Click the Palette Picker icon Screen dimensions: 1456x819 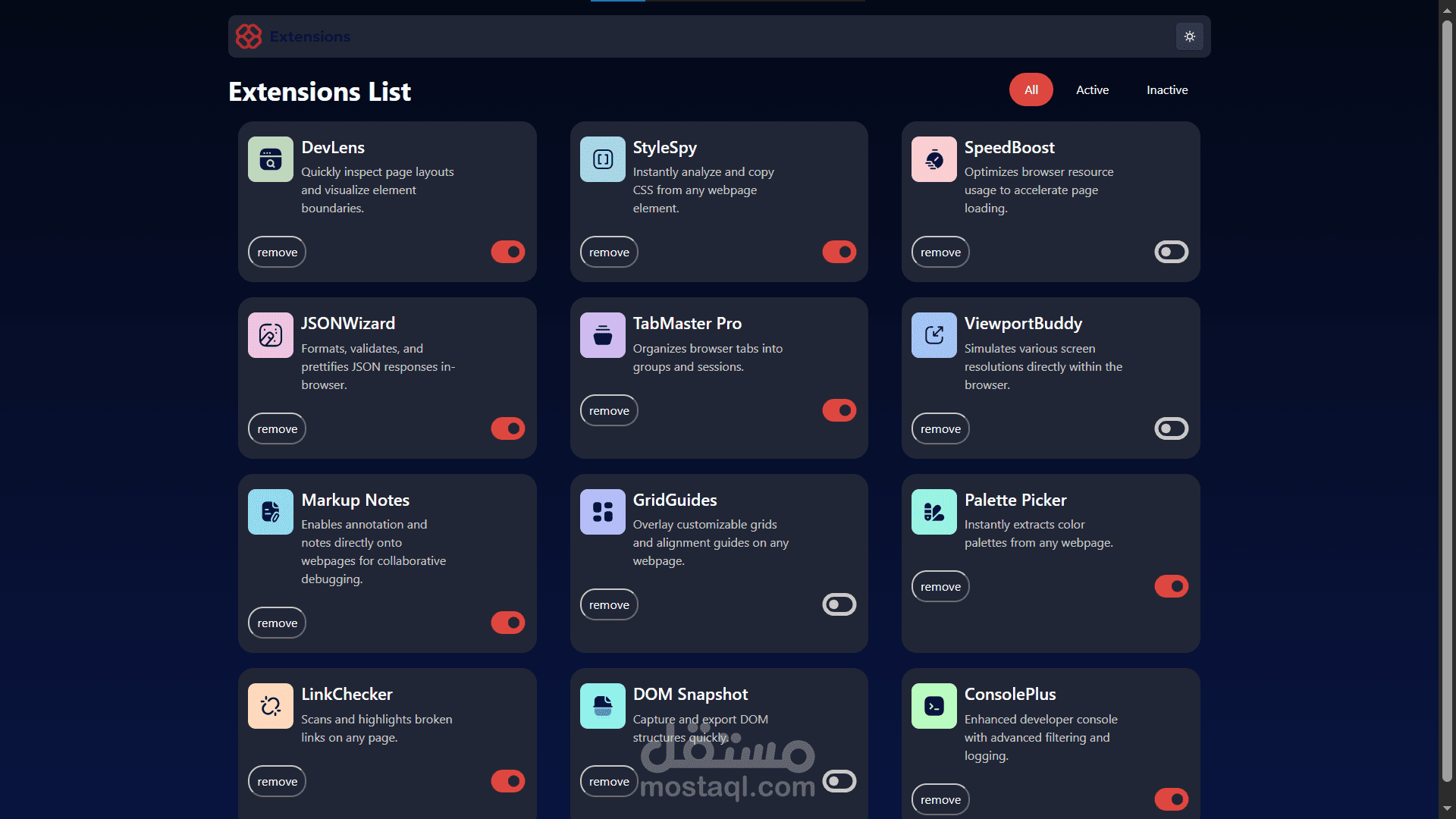[934, 512]
